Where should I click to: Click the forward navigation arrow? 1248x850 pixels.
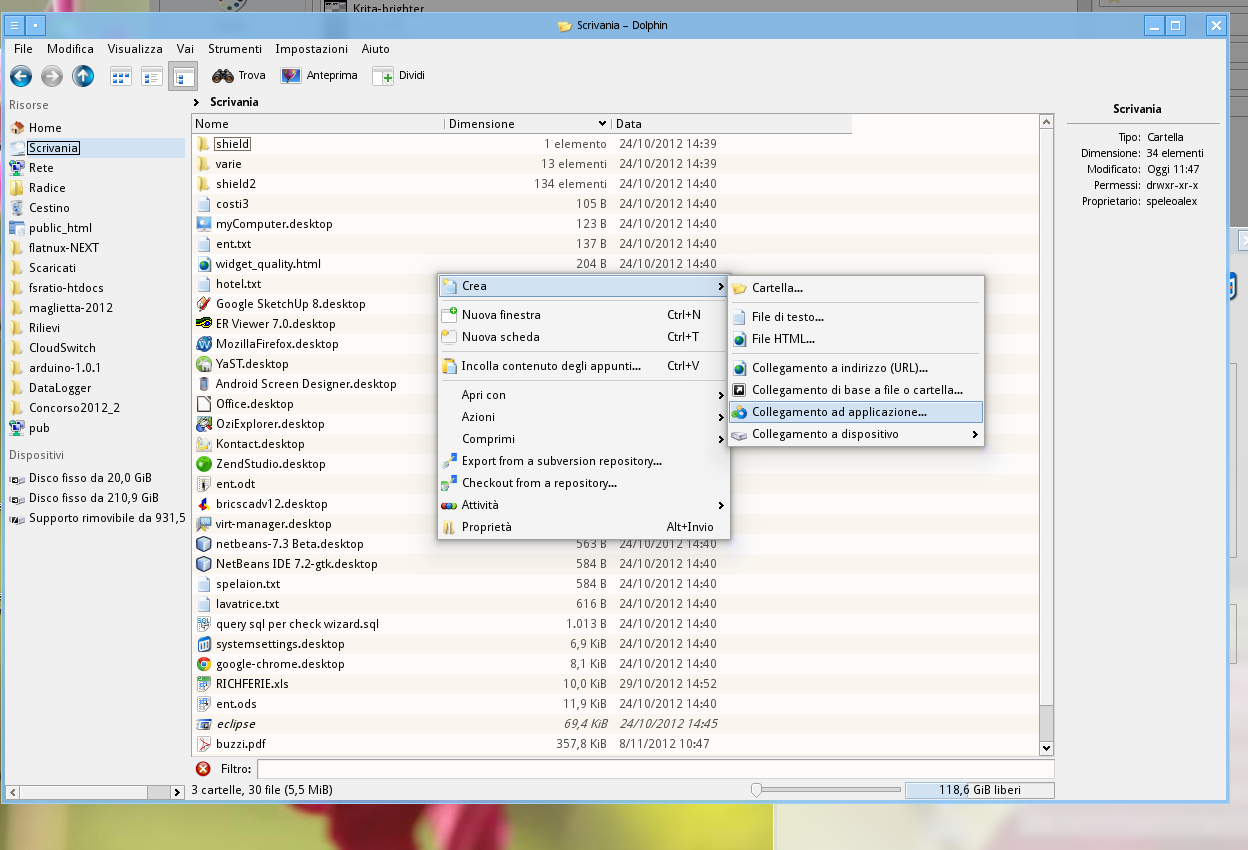[52, 75]
